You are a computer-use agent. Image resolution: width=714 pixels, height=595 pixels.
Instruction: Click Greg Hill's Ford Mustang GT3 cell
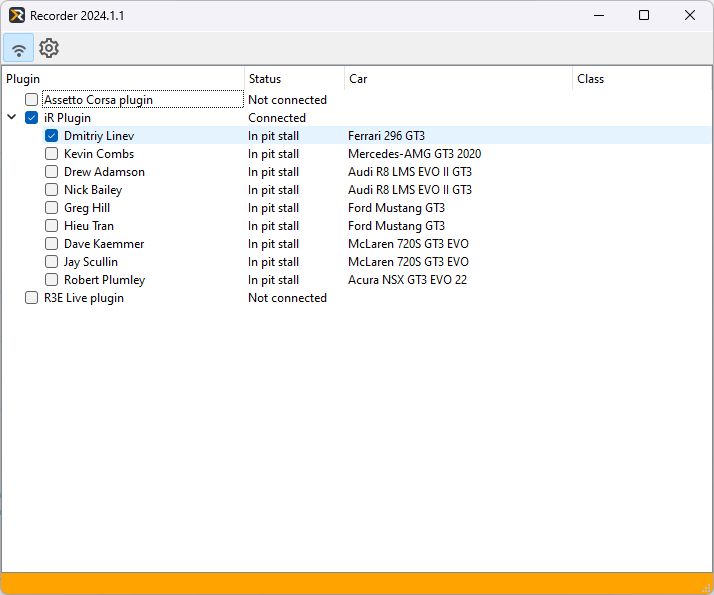coord(396,208)
